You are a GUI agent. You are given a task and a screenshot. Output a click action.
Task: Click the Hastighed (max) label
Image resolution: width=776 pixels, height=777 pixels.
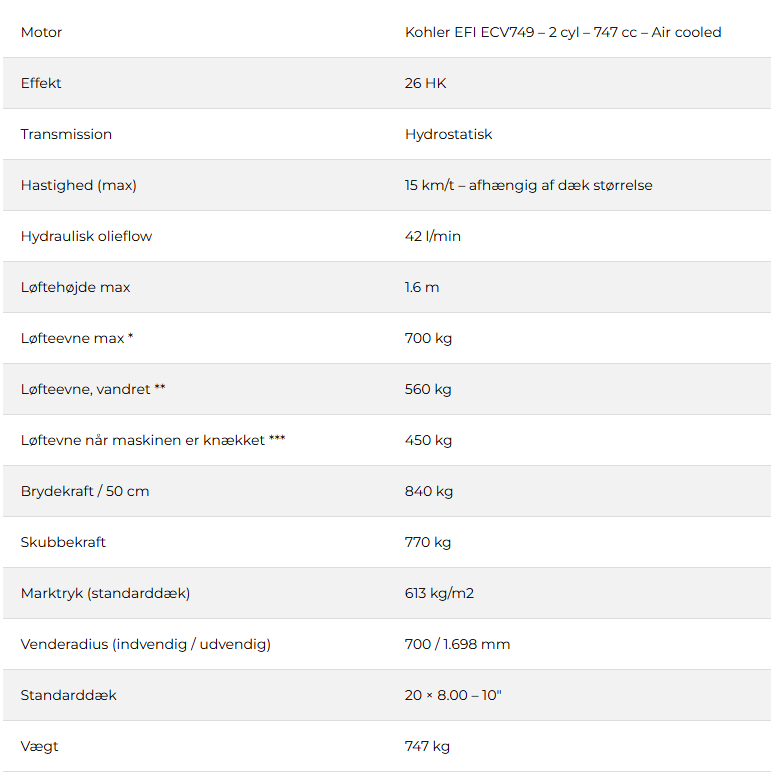tap(78, 185)
